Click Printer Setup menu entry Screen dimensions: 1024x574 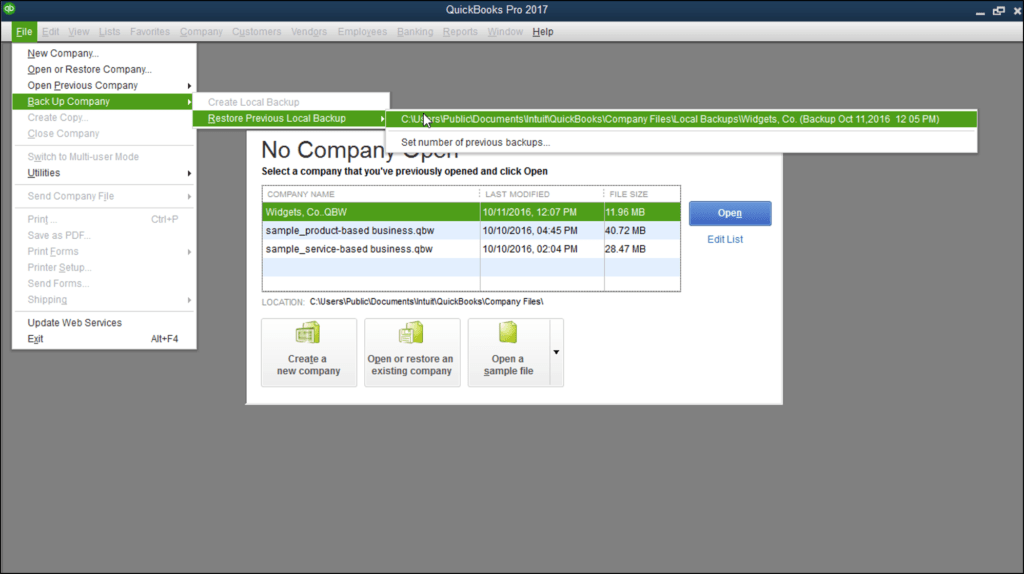point(104,267)
